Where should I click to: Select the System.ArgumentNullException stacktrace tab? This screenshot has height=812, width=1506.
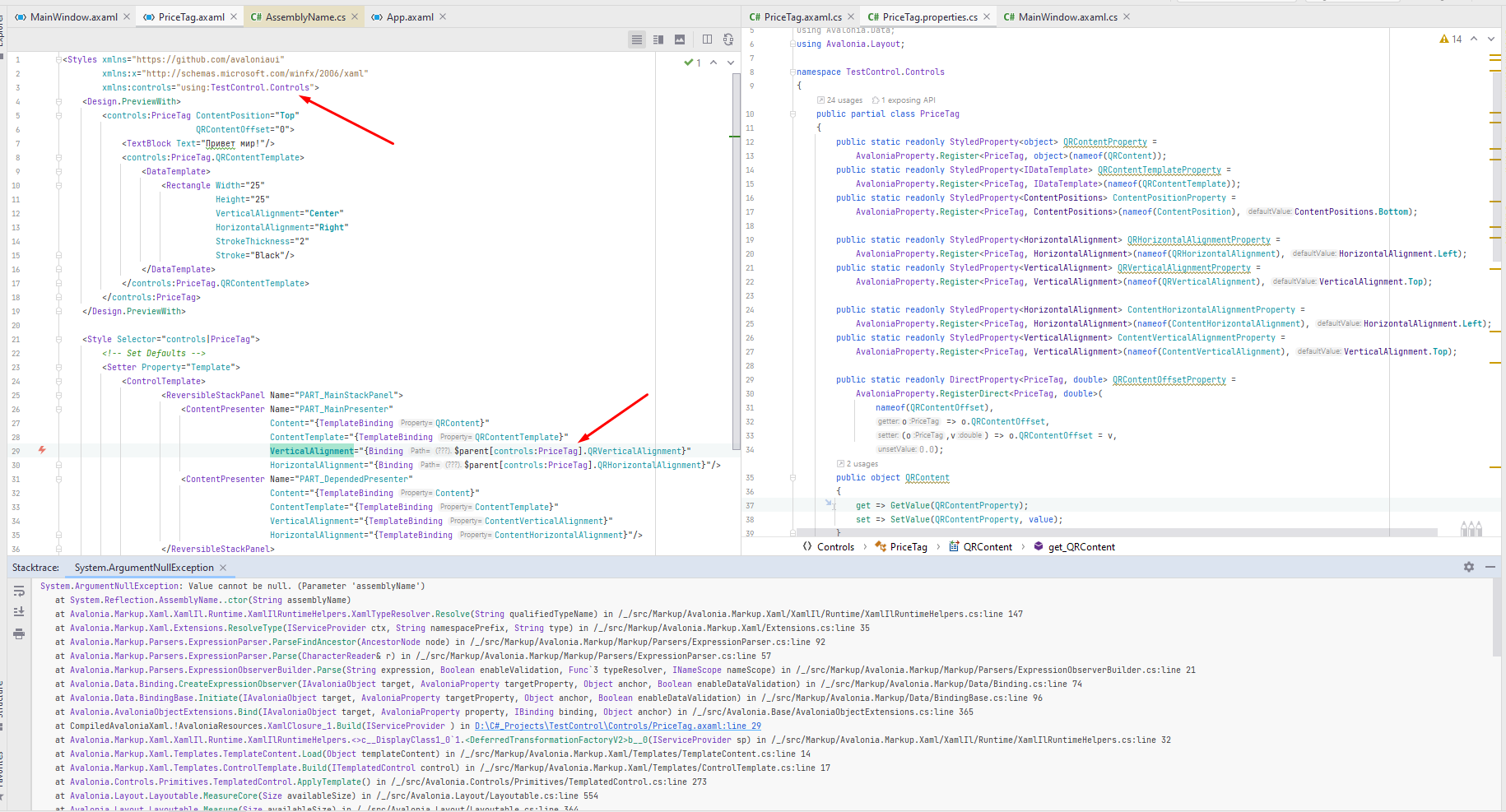tap(146, 567)
